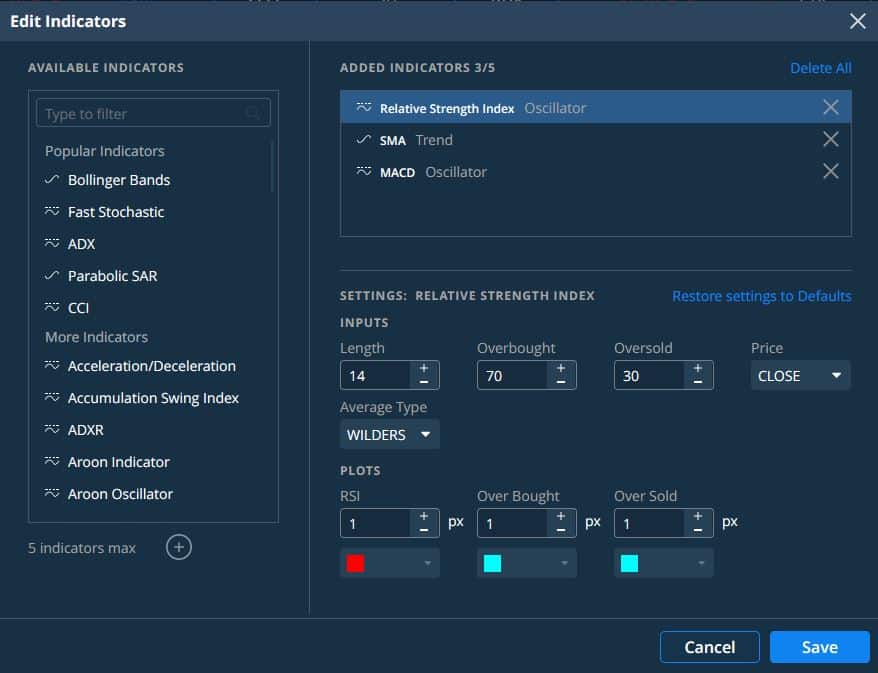Decrease the Length value with minus

(x=424, y=382)
